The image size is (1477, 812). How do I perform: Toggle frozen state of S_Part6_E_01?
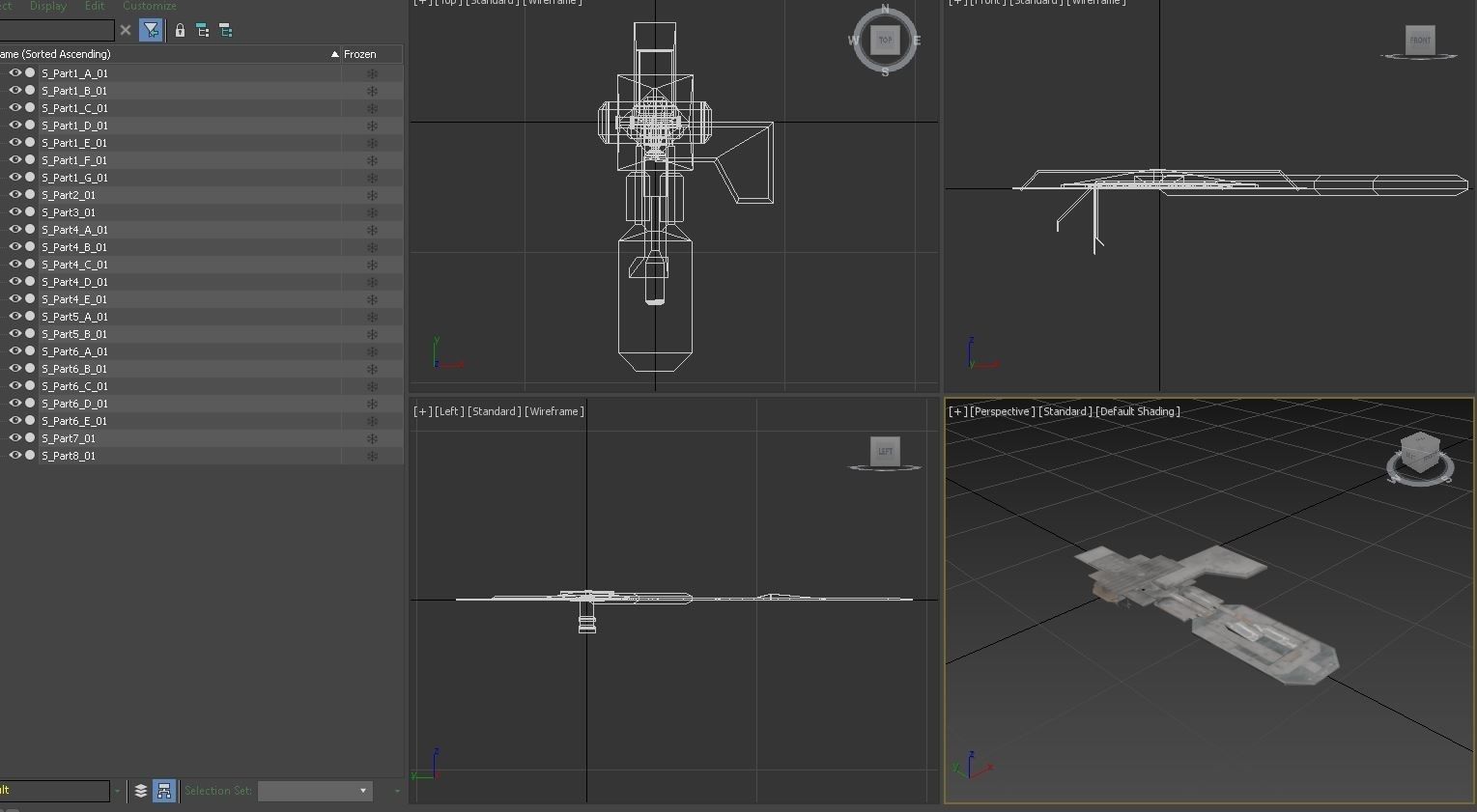coord(372,421)
